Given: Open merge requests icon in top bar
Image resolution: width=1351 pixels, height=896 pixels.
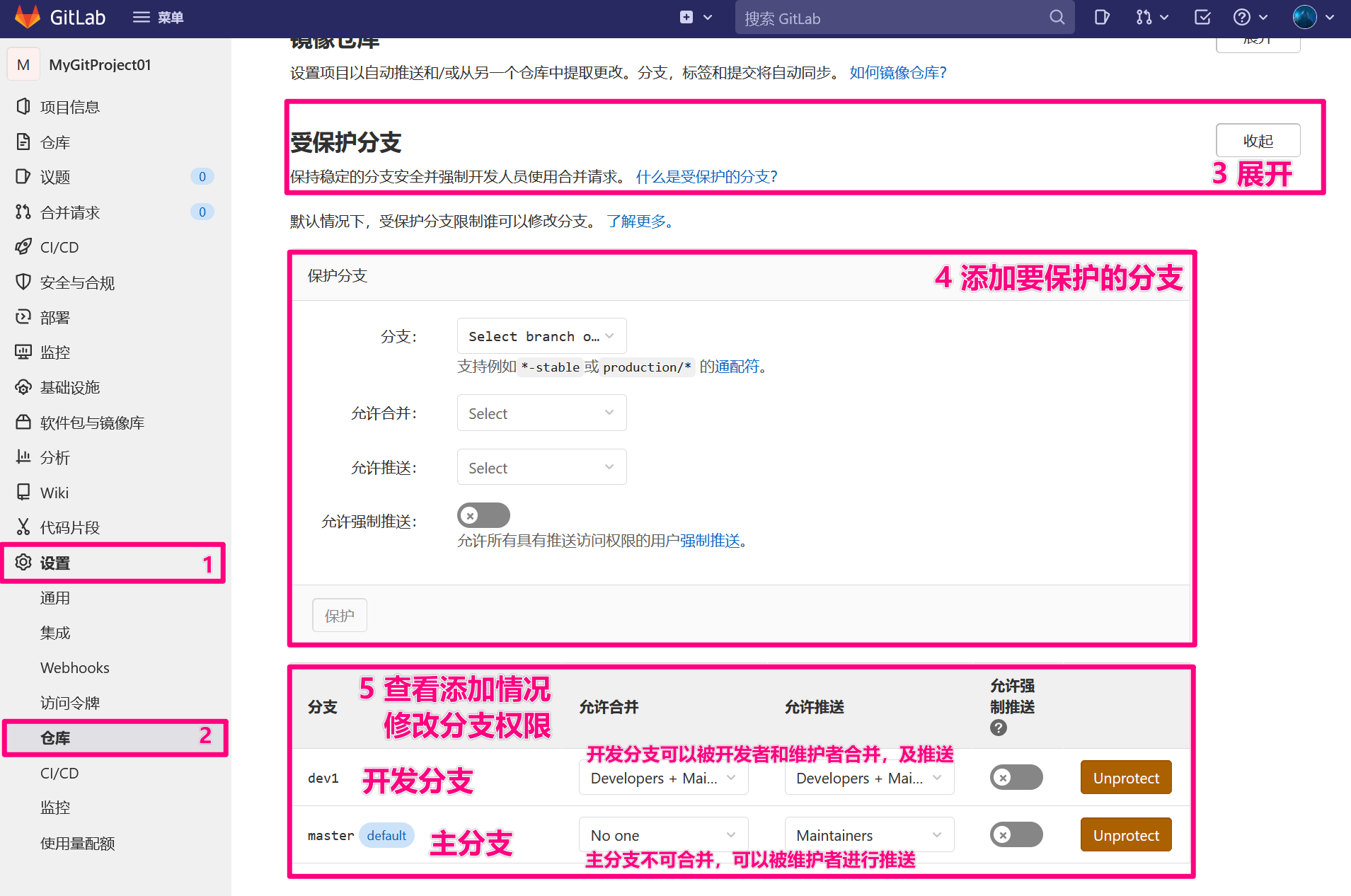Looking at the screenshot, I should (1144, 17).
